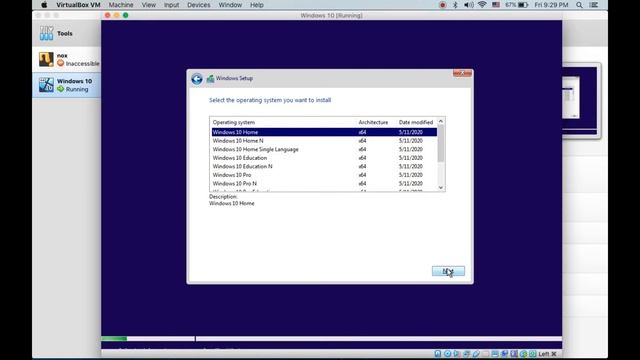Open the Devices menu

pyautogui.click(x=199, y=5)
